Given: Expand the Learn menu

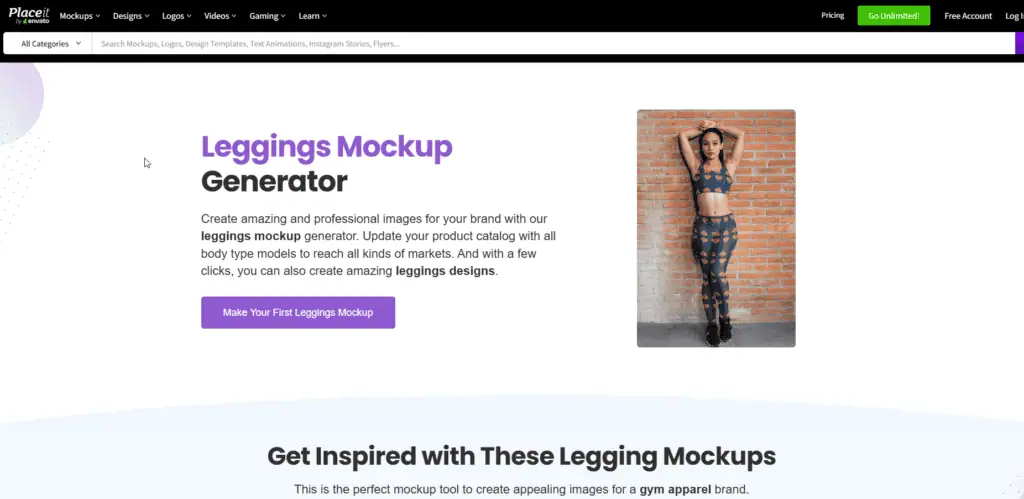Looking at the screenshot, I should [x=312, y=16].
